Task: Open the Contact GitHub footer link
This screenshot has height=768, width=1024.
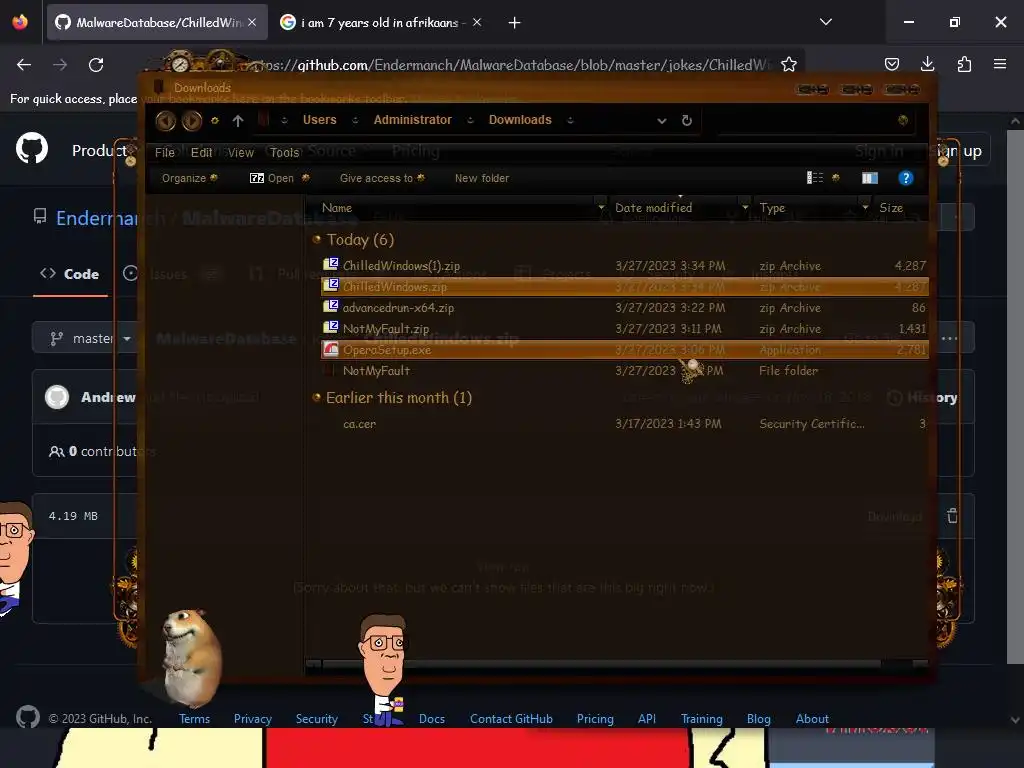Action: tap(511, 718)
